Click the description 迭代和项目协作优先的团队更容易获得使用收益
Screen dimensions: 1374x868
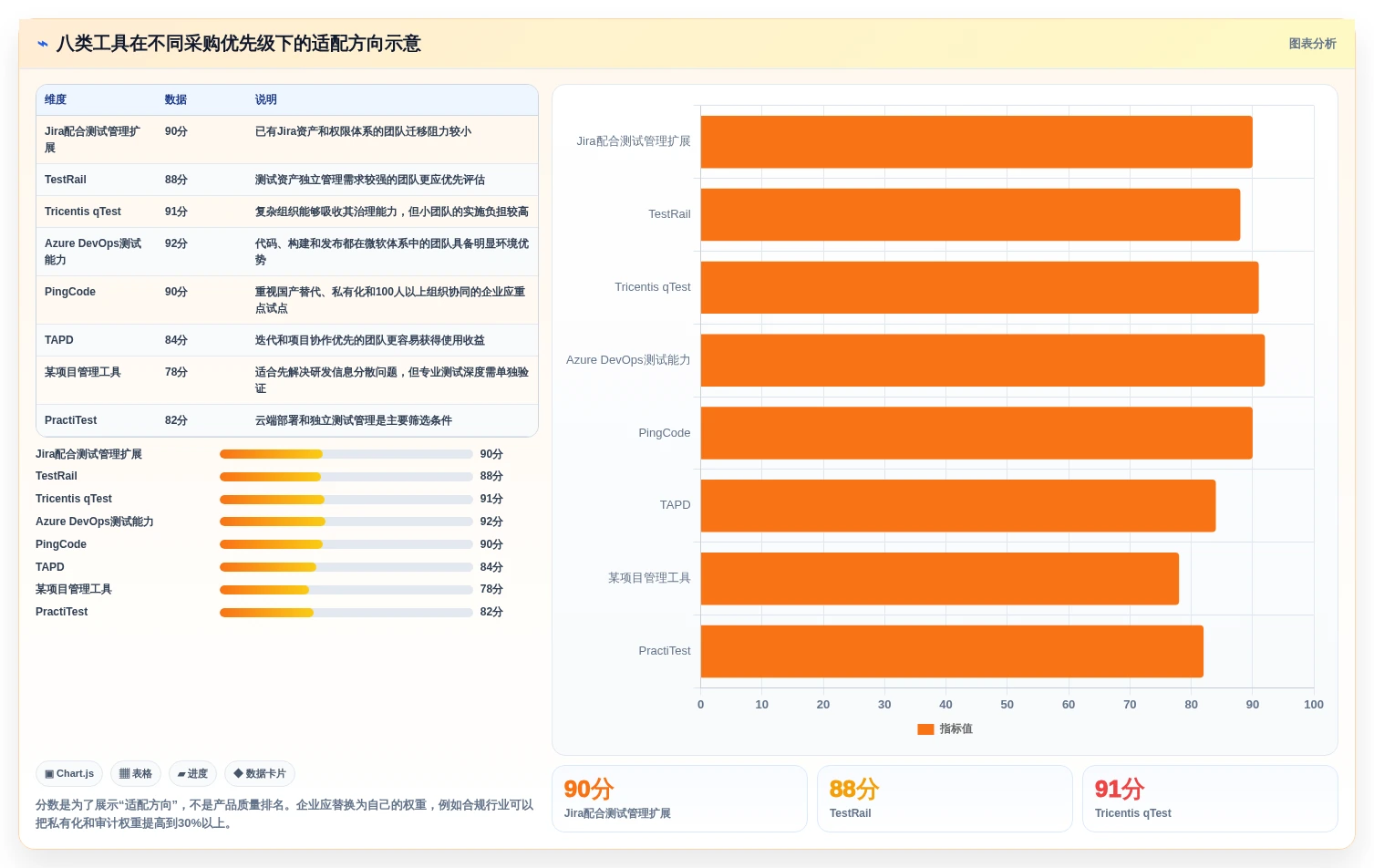pos(370,340)
